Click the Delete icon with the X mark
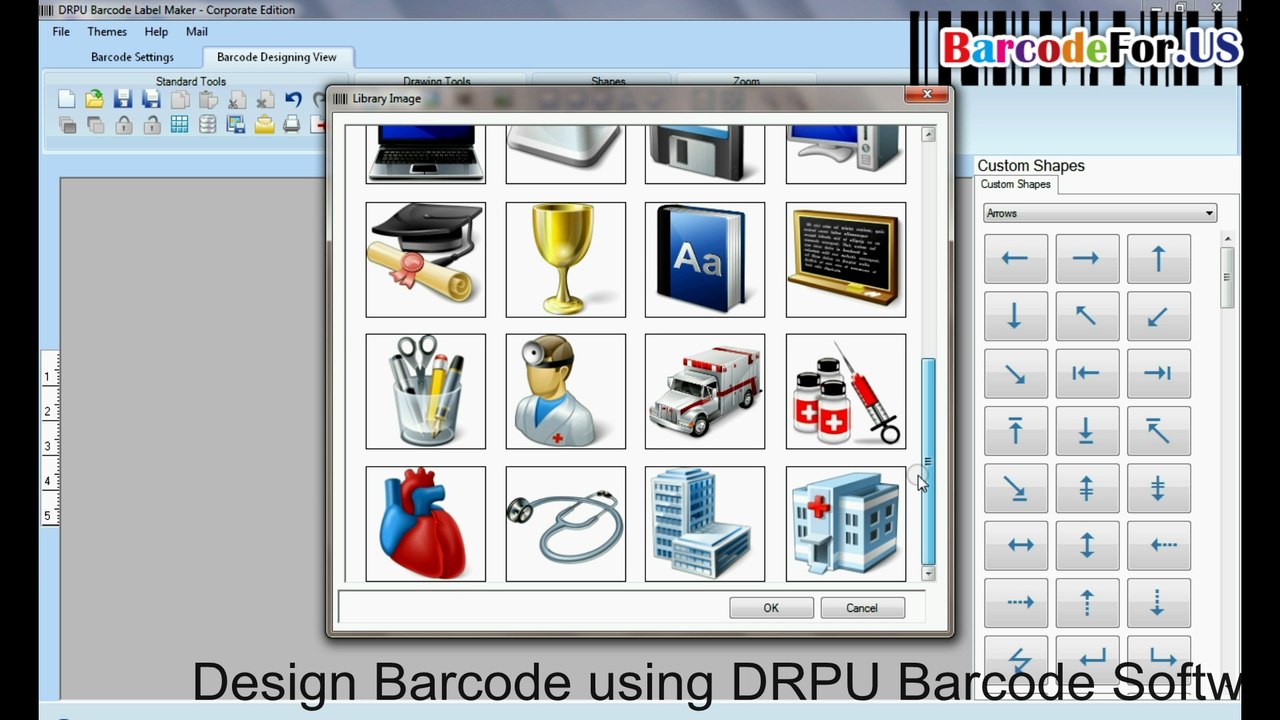1280x720 pixels. click(x=265, y=99)
